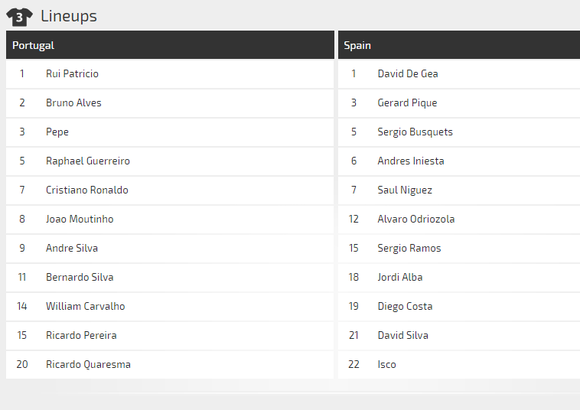This screenshot has height=410, width=580.
Task: Open Ricardo Quaresma's row
Action: pyautogui.click(x=170, y=364)
